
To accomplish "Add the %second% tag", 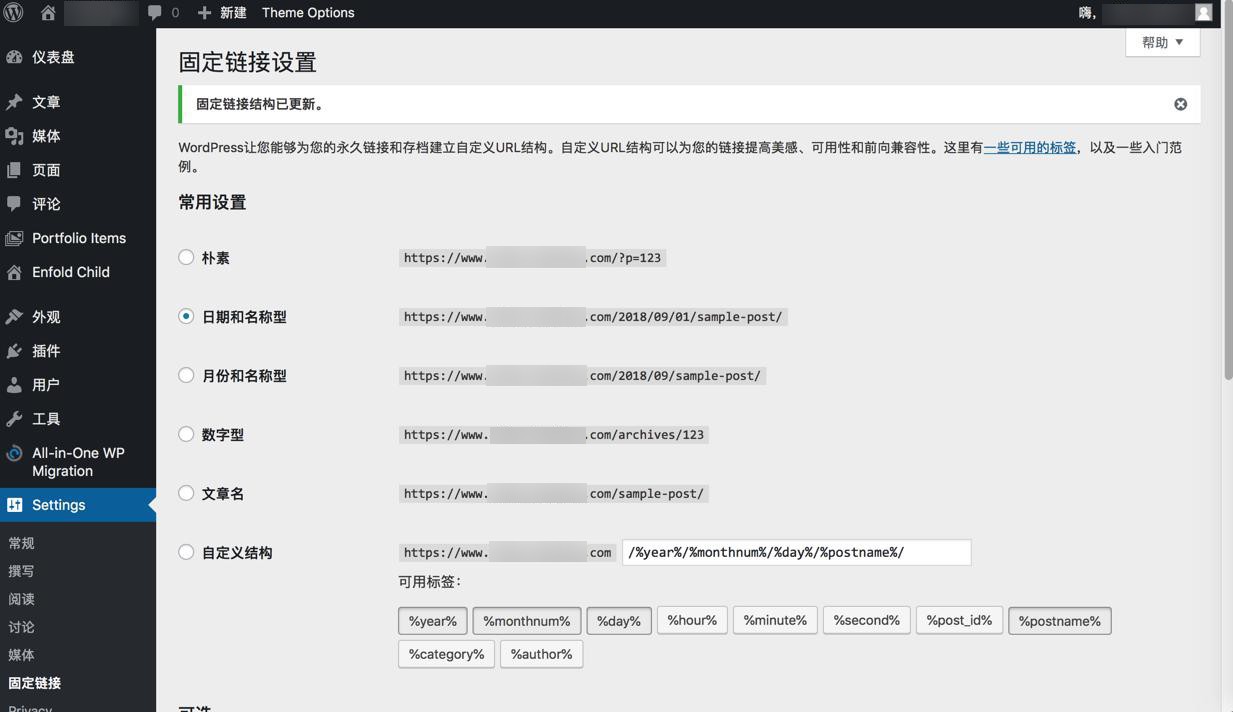I will coord(866,620).
